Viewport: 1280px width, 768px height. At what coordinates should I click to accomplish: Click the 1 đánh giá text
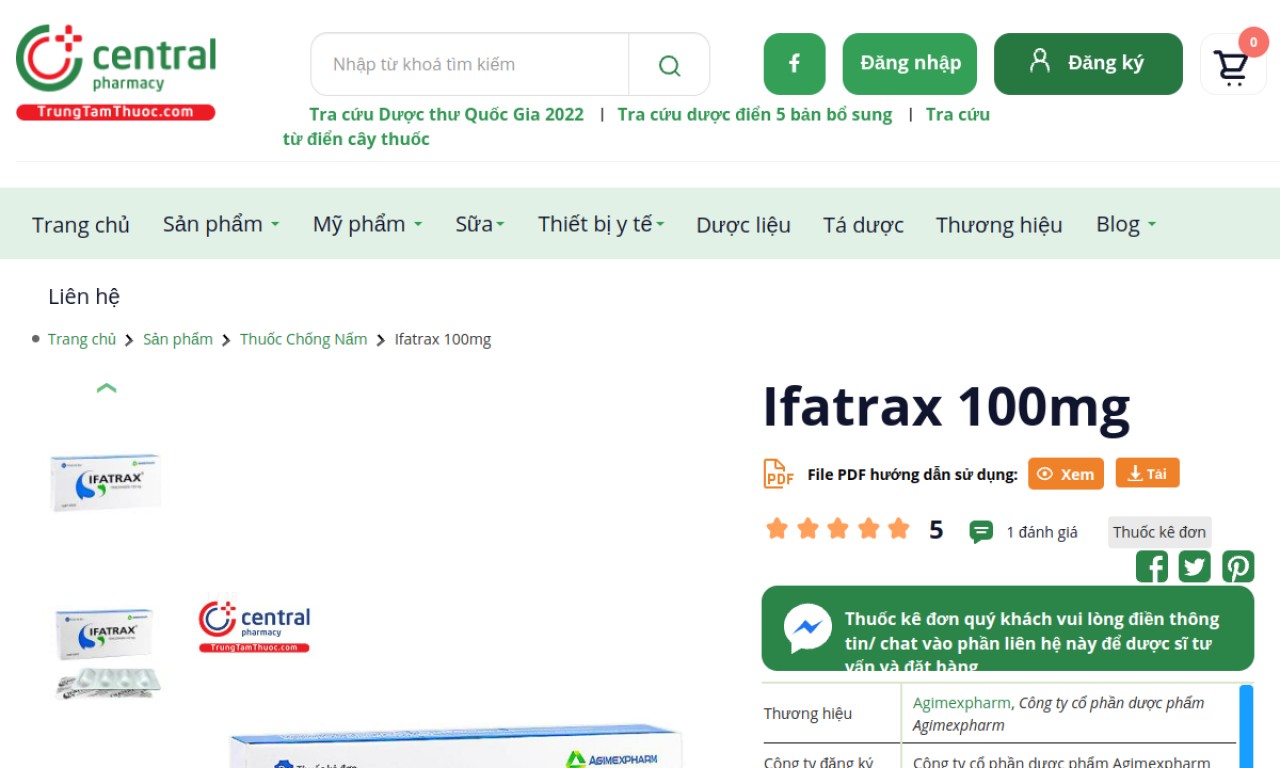click(1042, 532)
